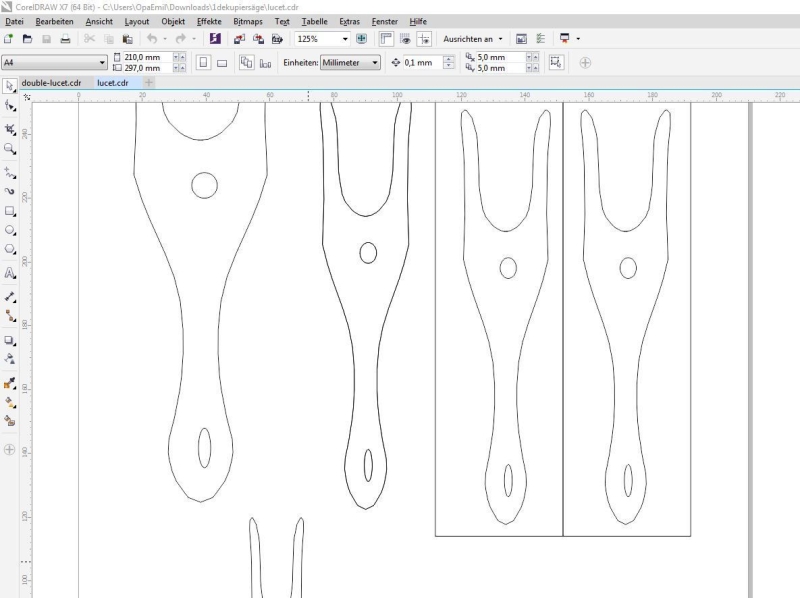This screenshot has width=800, height=598.
Task: Open the Options icon next to Ausrichten an
Action: click(540, 39)
